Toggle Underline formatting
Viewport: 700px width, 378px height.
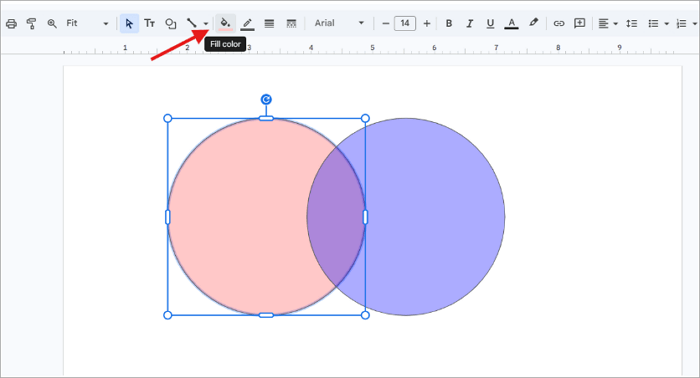tap(490, 23)
